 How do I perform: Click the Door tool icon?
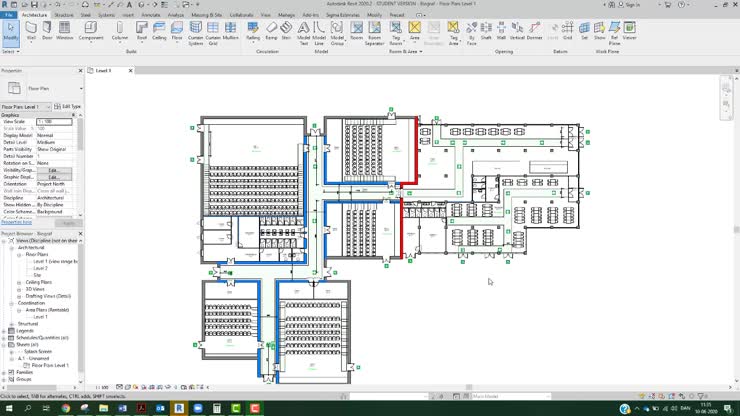point(46,31)
